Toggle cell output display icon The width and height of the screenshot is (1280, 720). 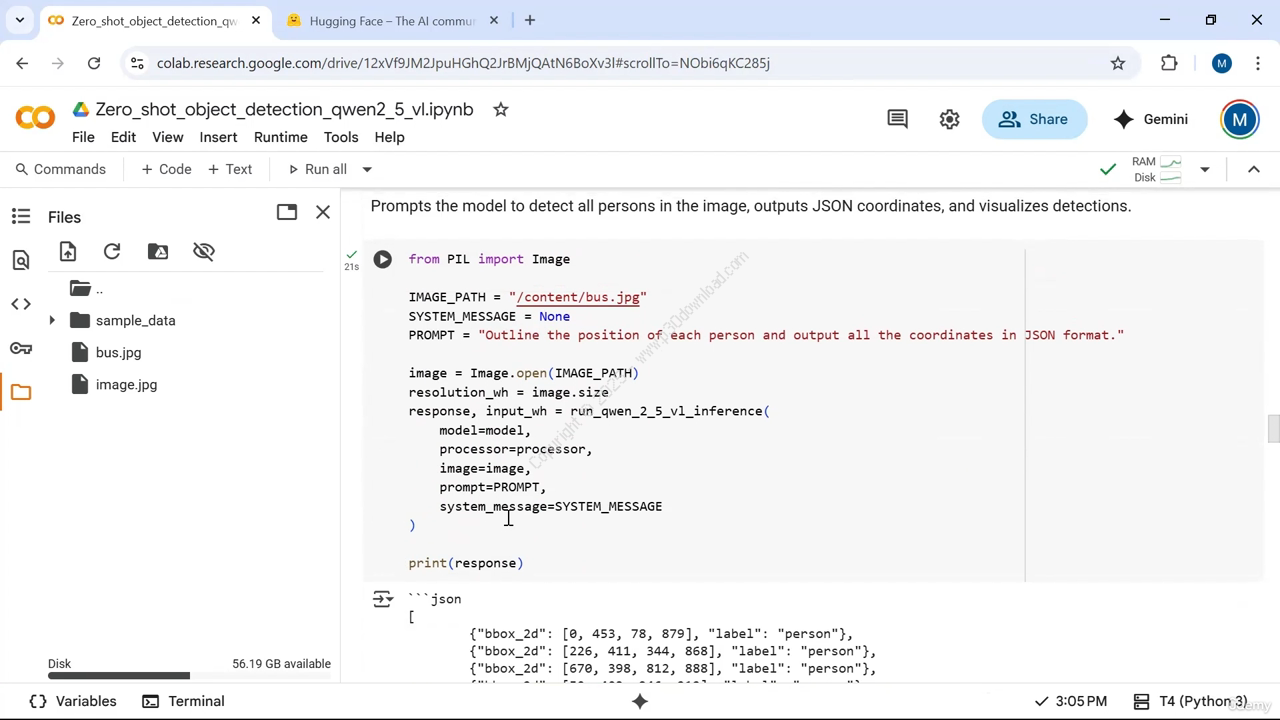(383, 600)
